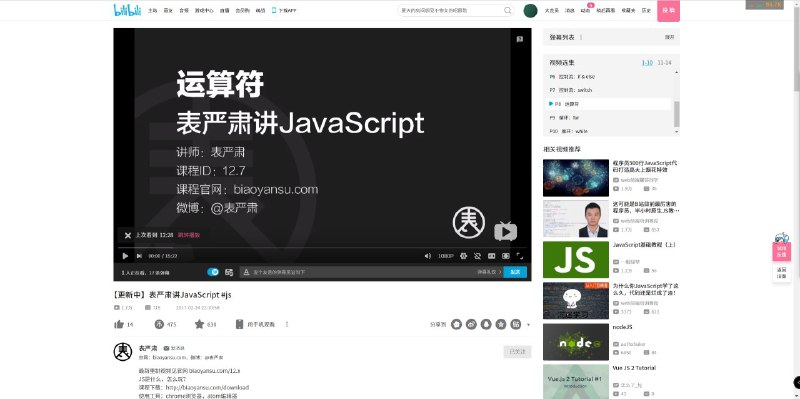Open the uploader avatar 表严肃
Image resolution: width=800 pixels, height=399 pixels.
122,352
